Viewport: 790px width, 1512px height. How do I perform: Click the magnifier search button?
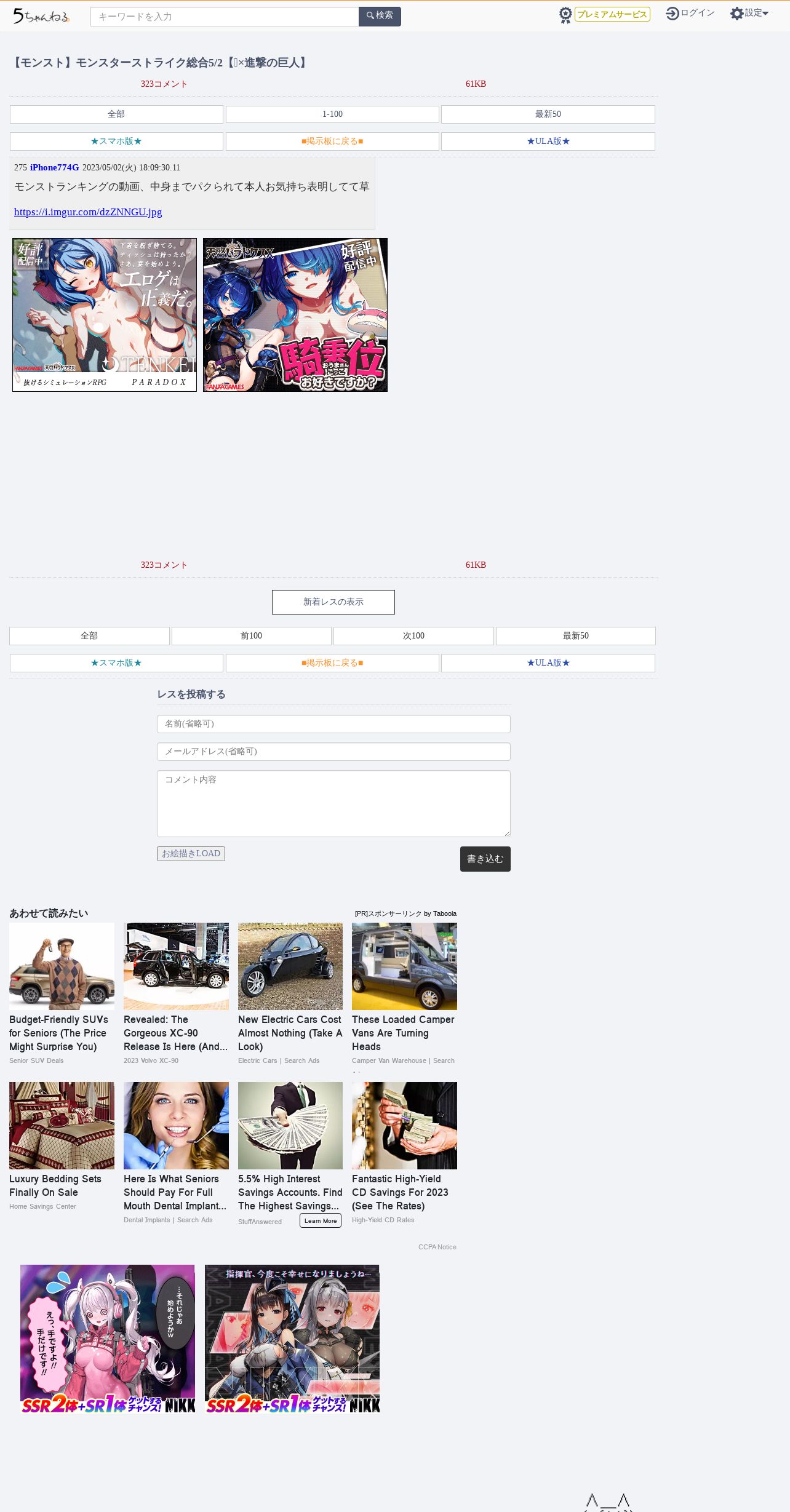tap(380, 17)
